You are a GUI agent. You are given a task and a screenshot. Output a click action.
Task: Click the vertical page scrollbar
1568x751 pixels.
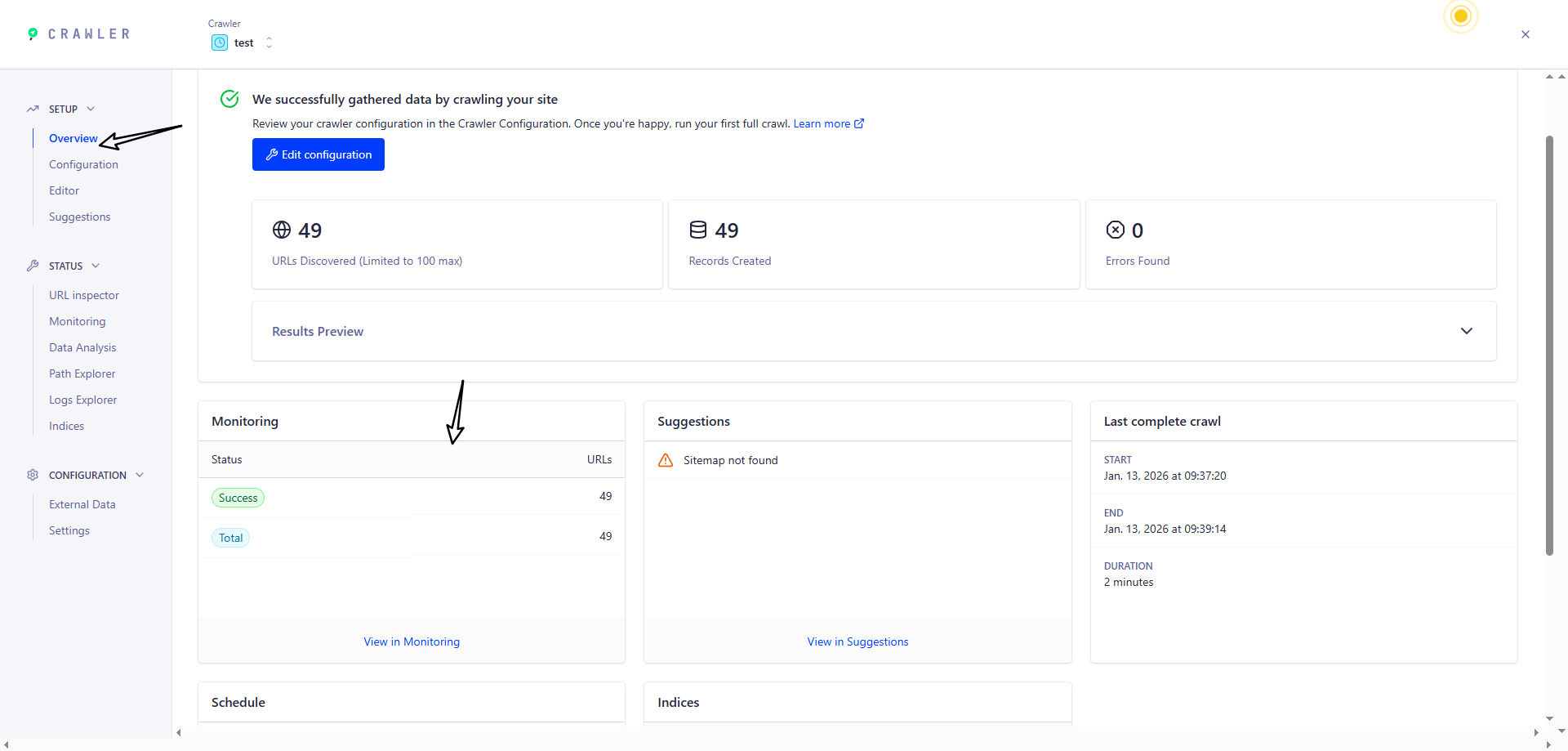coord(1549,345)
